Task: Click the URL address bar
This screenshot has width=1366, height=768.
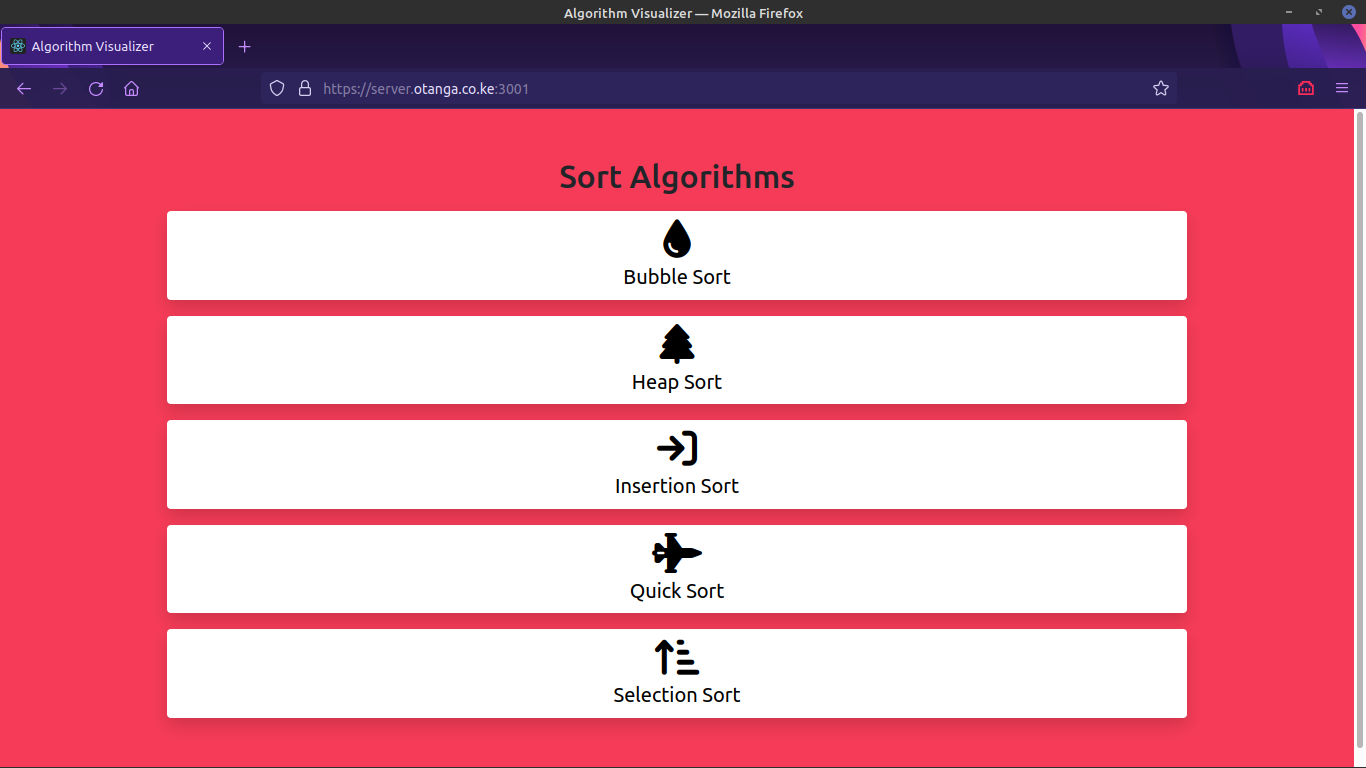Action: pos(700,89)
